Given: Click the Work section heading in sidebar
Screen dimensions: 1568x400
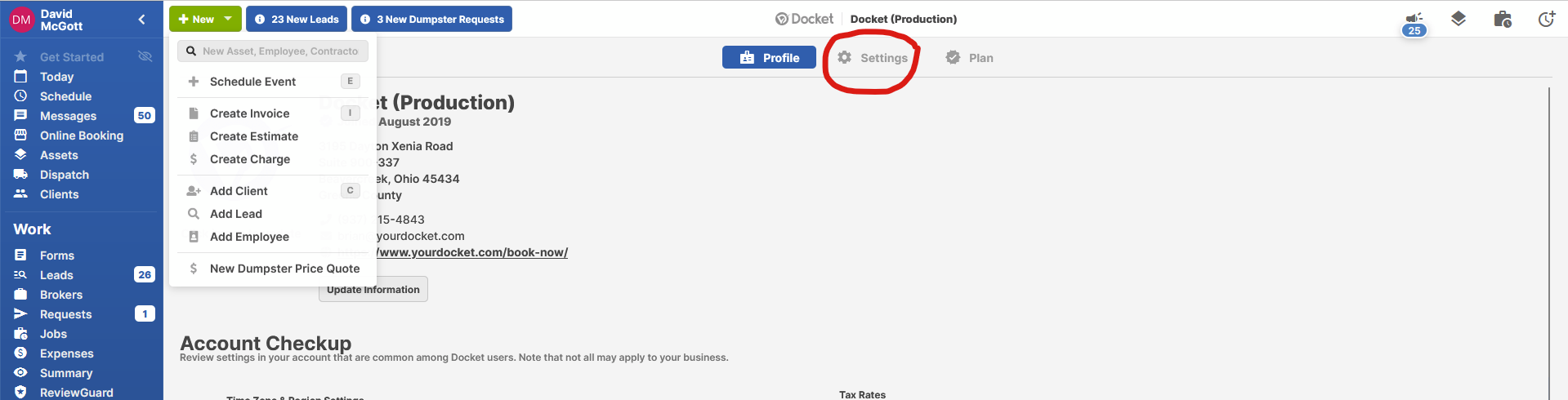Looking at the screenshot, I should pos(32,229).
